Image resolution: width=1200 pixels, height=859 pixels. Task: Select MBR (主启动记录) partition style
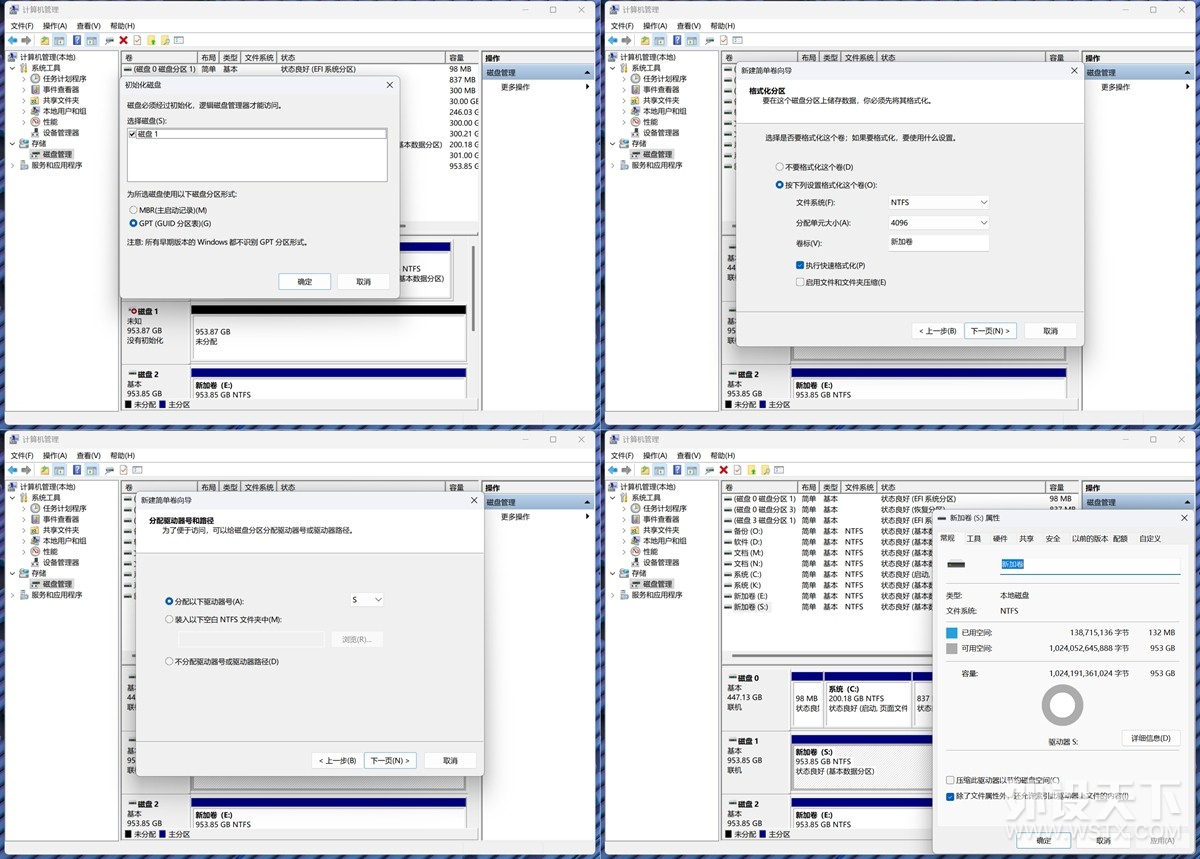pyautogui.click(x=133, y=210)
